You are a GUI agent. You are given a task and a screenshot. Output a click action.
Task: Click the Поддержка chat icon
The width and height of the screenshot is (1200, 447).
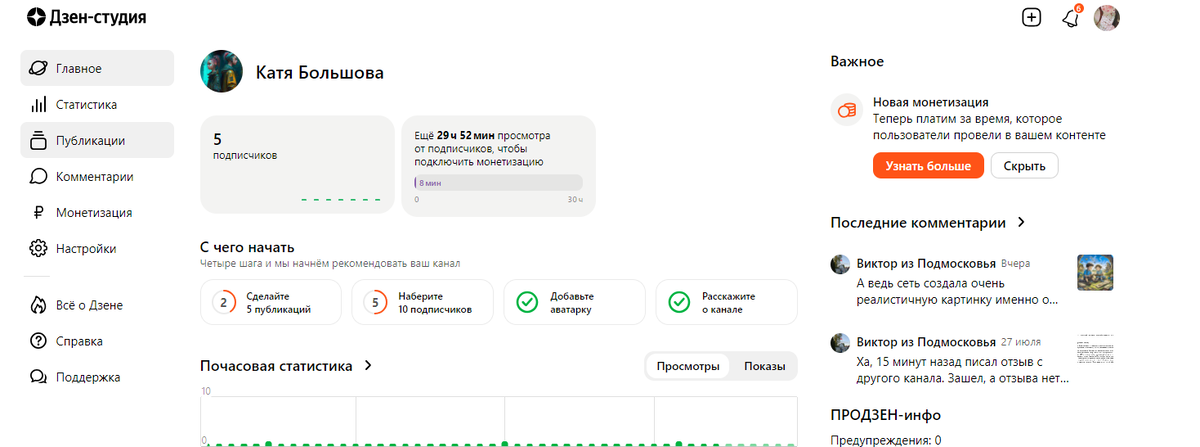39,377
